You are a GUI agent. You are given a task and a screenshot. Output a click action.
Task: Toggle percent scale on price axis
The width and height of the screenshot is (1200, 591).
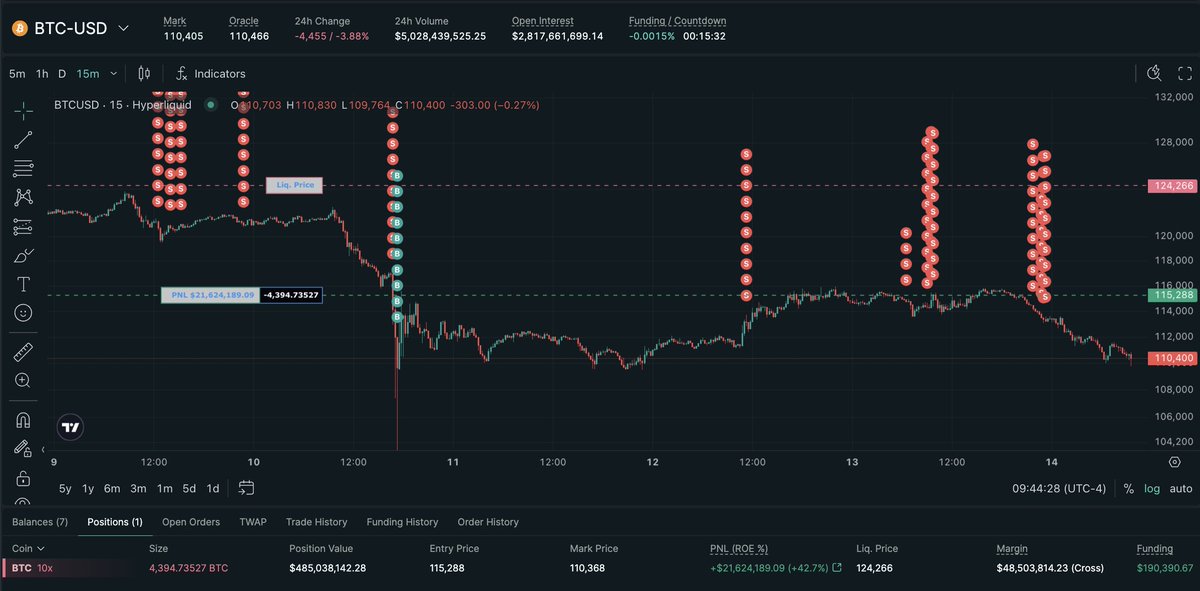click(1129, 489)
